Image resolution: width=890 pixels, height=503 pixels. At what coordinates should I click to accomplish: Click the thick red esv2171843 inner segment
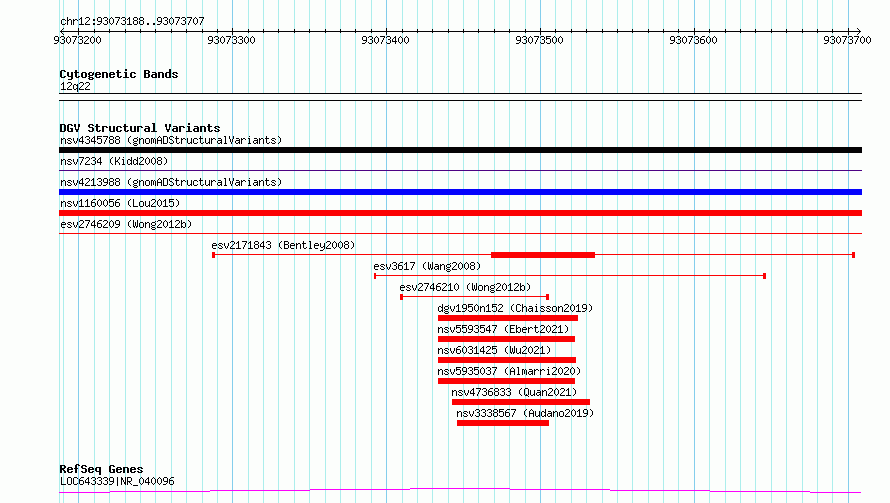[x=543, y=255]
